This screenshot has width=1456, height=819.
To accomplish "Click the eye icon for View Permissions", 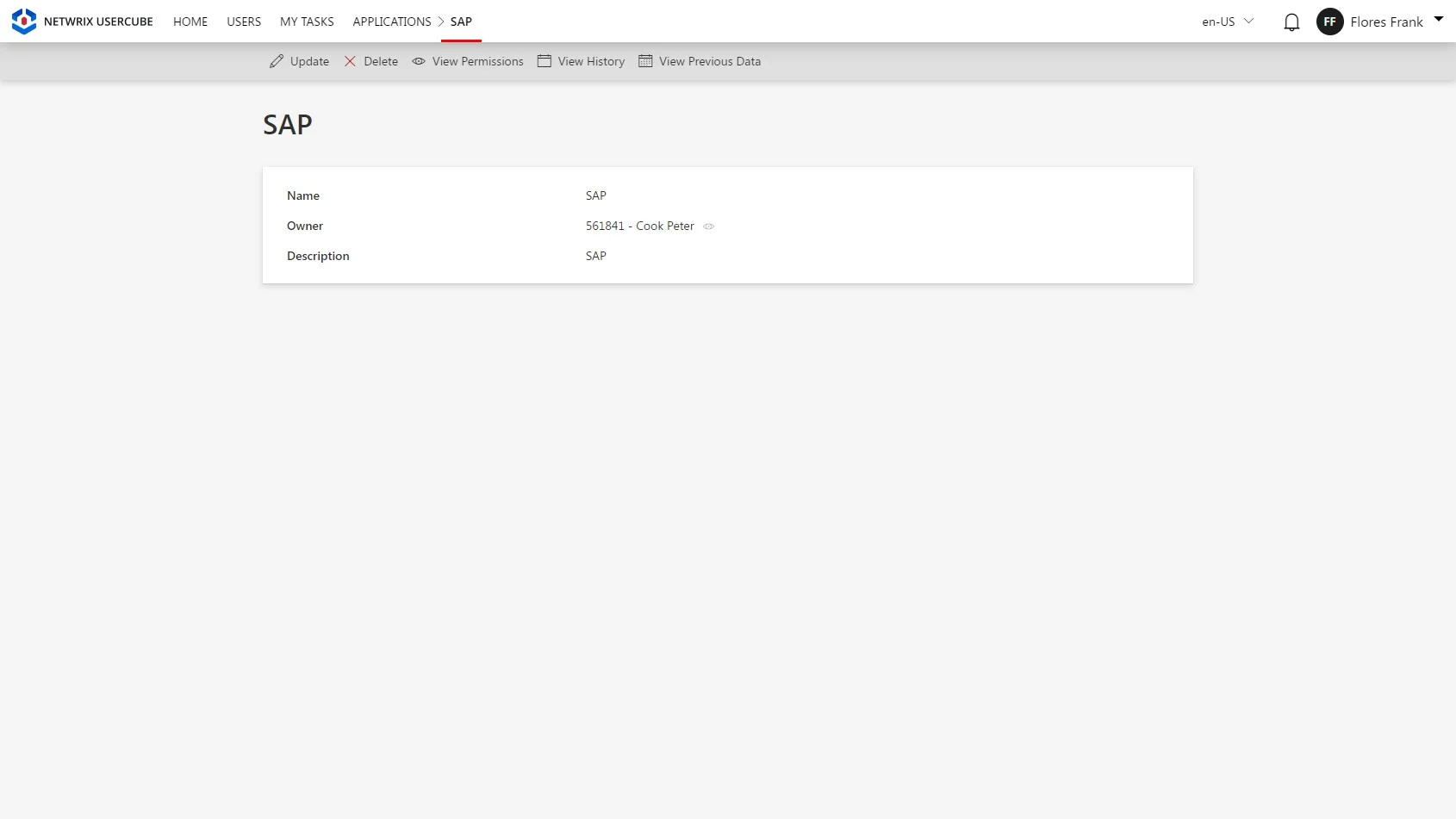I will 419,61.
